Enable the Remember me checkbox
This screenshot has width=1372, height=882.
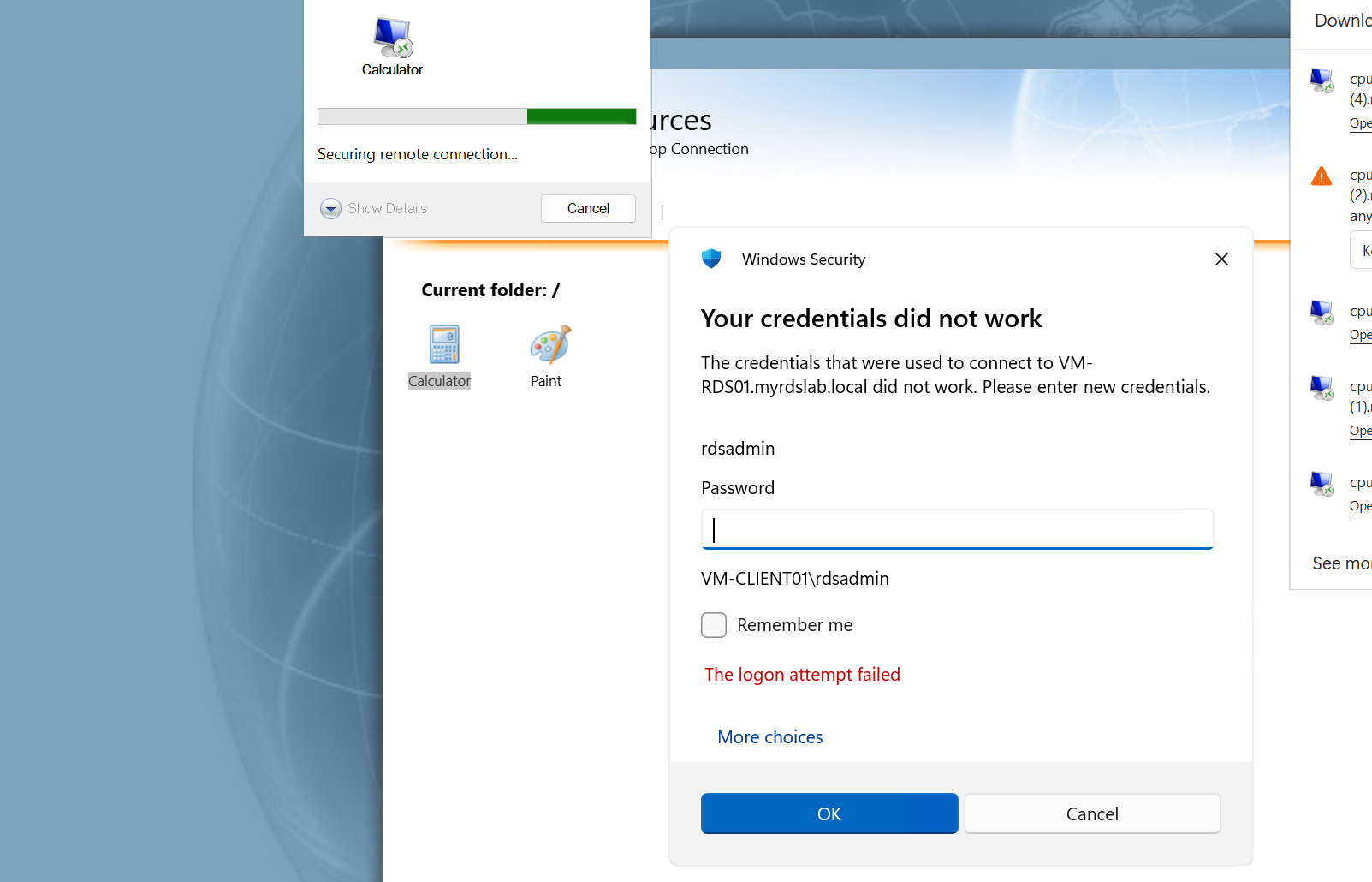714,625
